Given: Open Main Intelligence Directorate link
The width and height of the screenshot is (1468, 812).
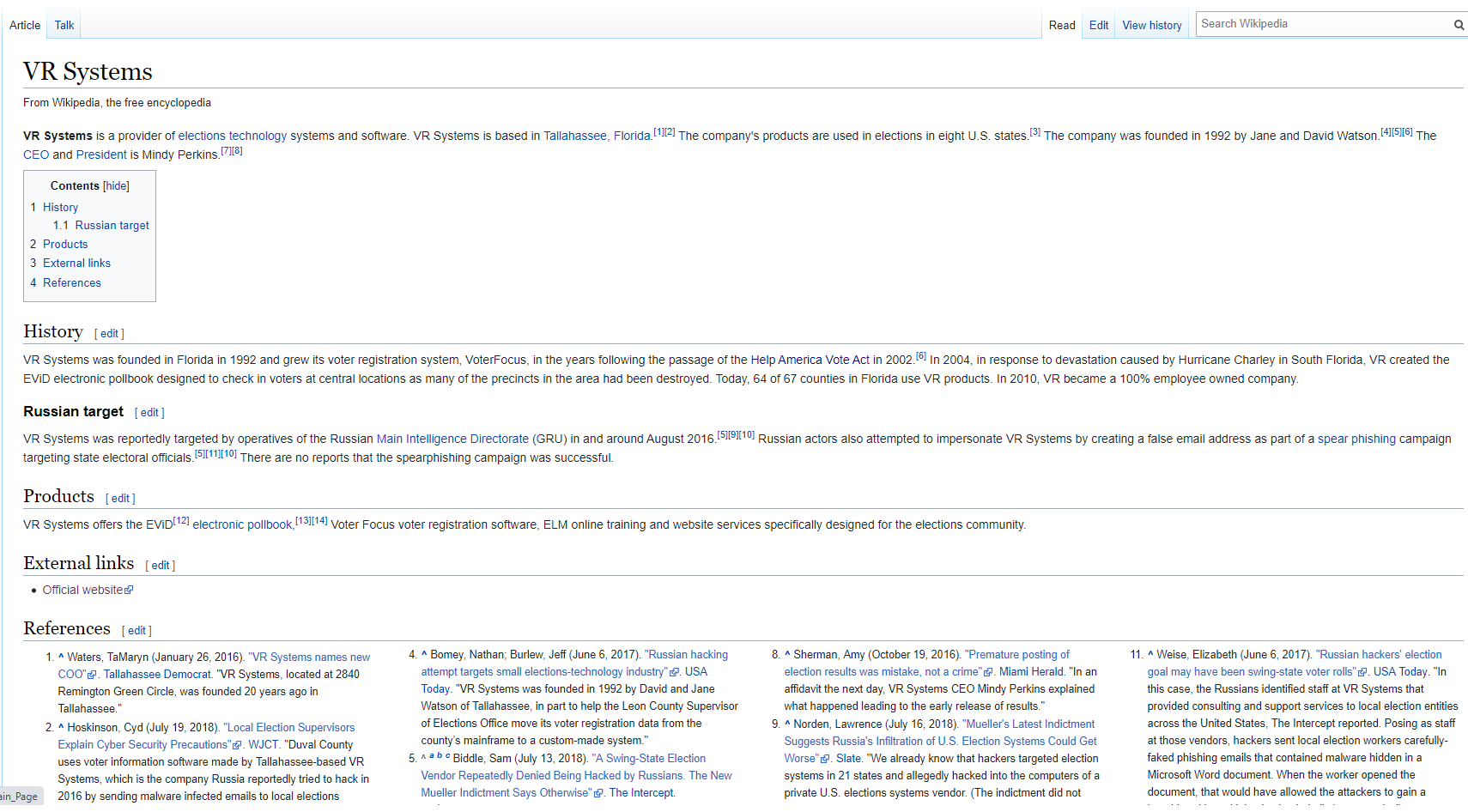Looking at the screenshot, I should point(452,439).
